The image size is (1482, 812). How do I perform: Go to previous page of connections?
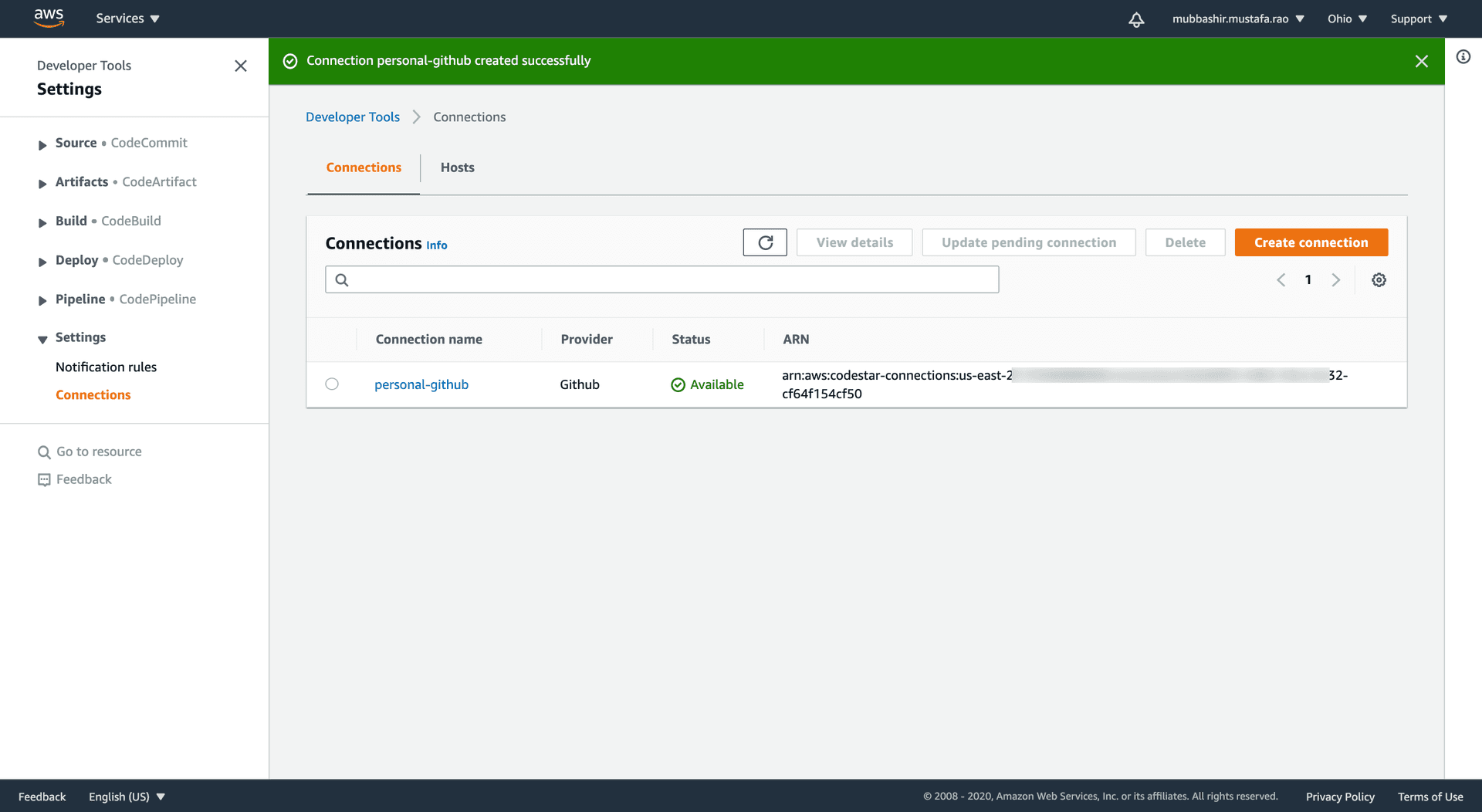click(x=1281, y=280)
